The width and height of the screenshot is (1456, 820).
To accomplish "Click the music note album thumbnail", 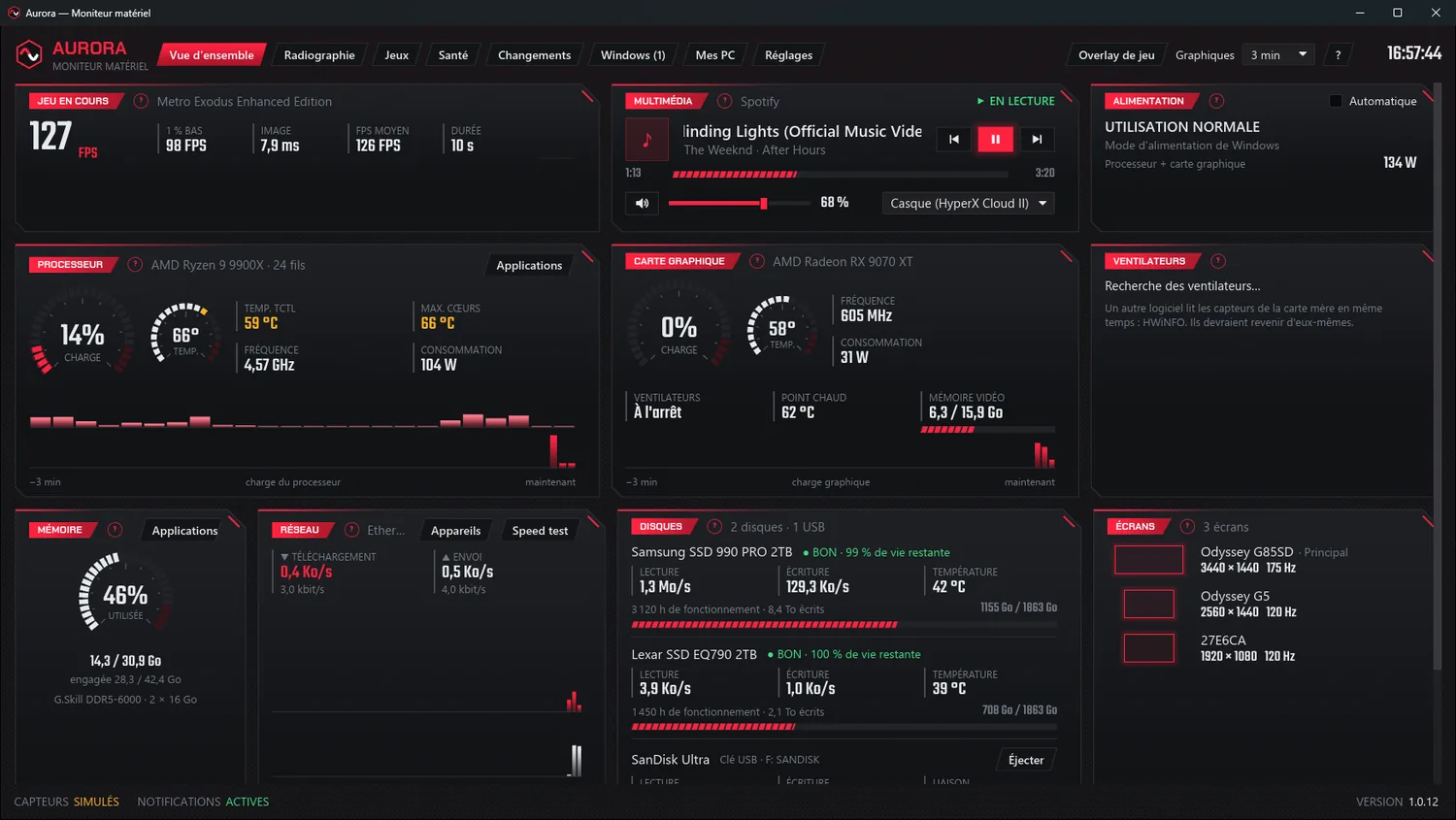I will pyautogui.click(x=646, y=139).
